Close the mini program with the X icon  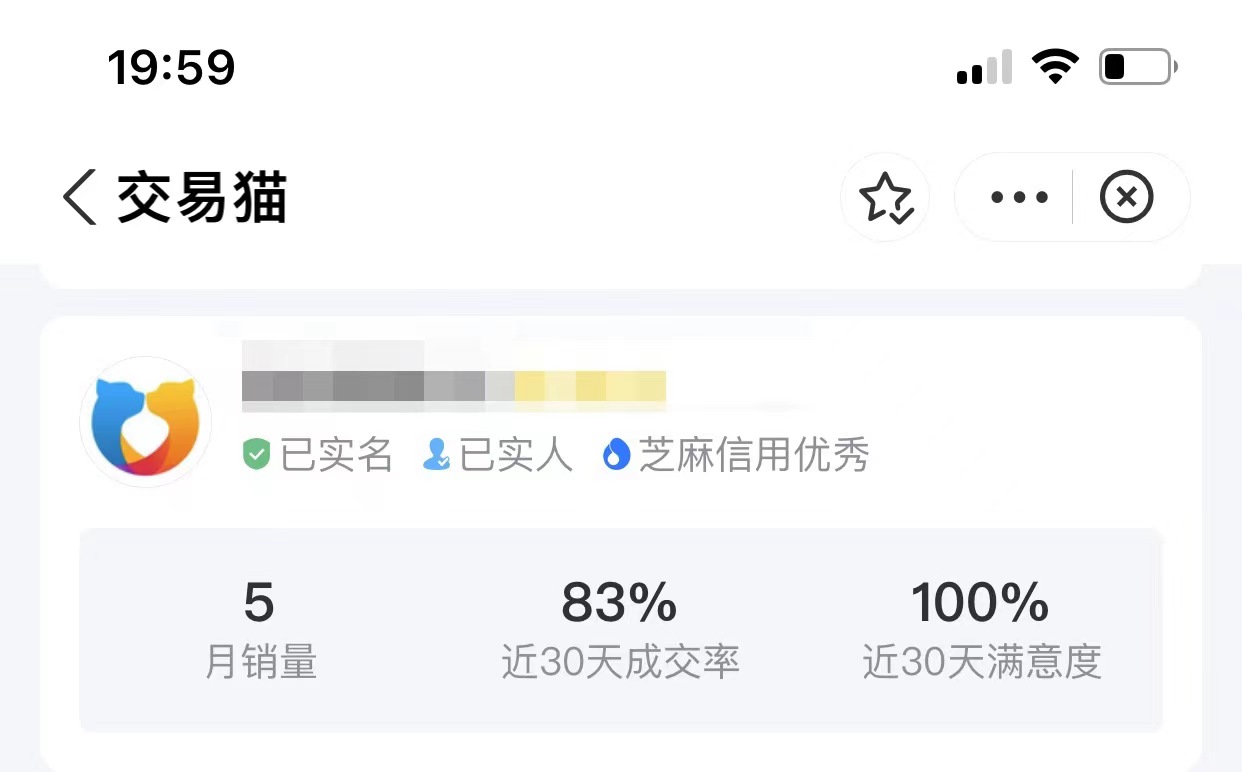click(x=1126, y=197)
